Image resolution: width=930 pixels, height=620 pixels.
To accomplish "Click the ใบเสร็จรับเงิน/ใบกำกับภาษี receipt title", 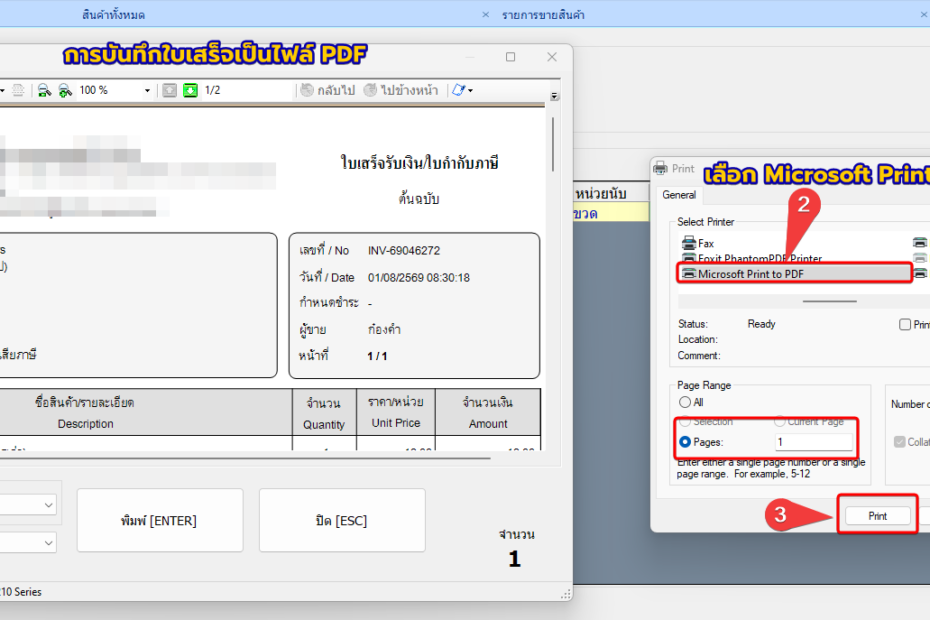I will (419, 163).
